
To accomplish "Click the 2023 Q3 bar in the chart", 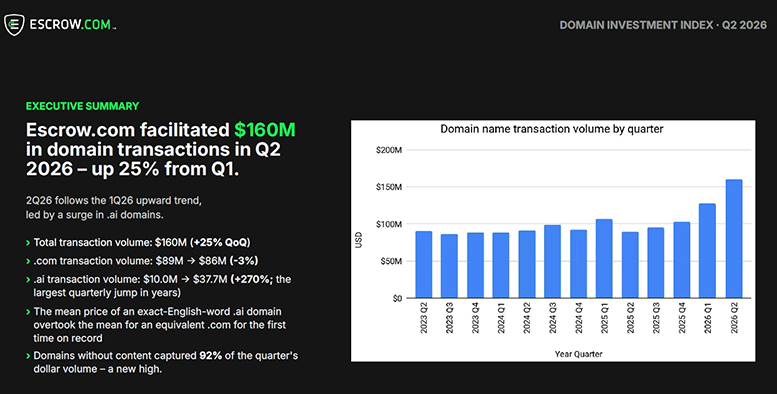I will (x=449, y=266).
